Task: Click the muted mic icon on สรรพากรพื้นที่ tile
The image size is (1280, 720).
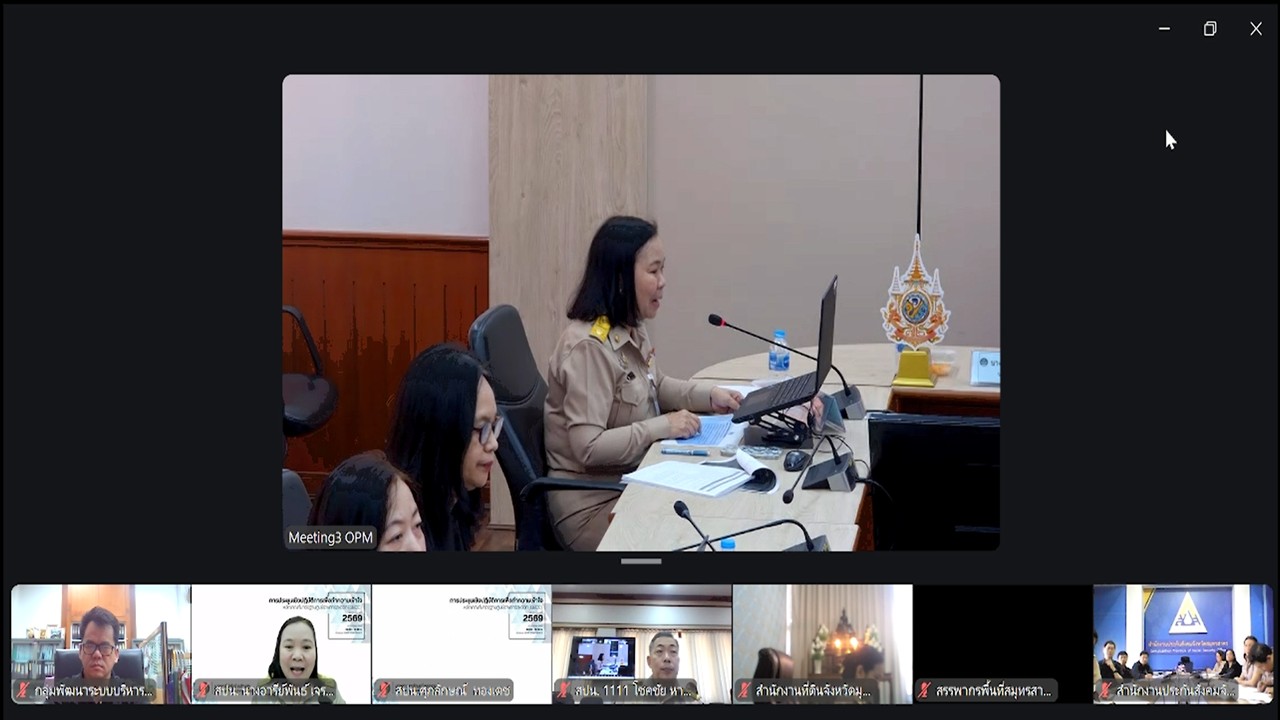Action: click(924, 690)
